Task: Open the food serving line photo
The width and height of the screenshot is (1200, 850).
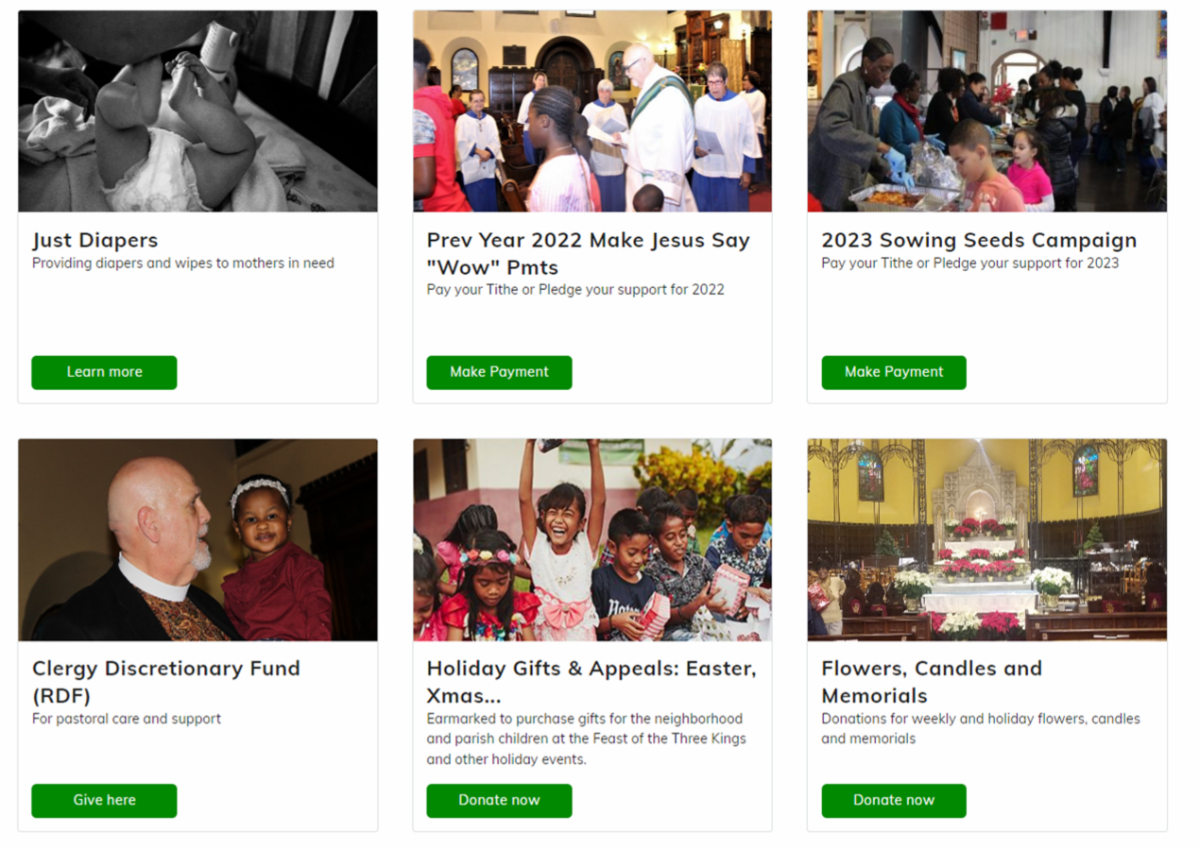Action: [x=987, y=111]
